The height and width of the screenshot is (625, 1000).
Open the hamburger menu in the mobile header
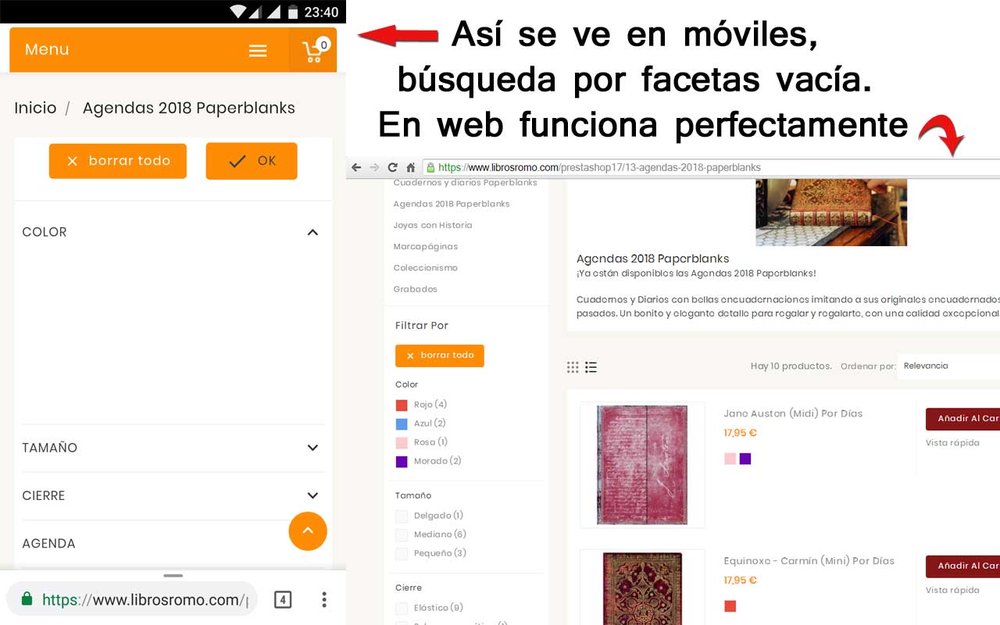tap(258, 49)
